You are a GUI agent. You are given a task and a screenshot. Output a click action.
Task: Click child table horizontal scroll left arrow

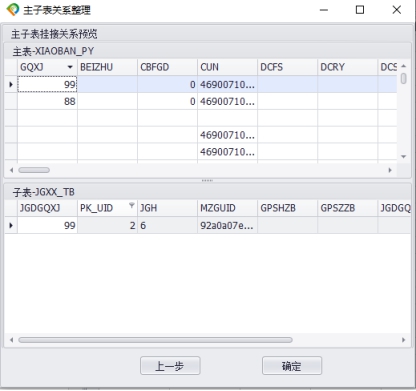[x=12, y=340]
